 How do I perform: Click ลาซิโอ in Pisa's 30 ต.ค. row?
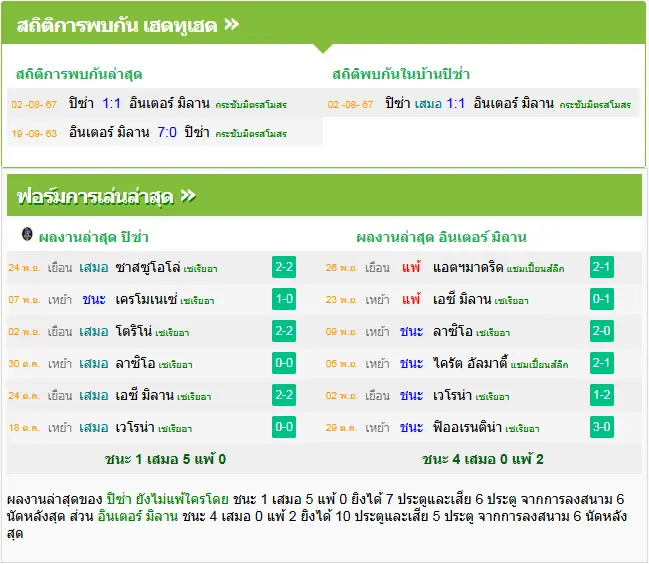pyautogui.click(x=135, y=363)
